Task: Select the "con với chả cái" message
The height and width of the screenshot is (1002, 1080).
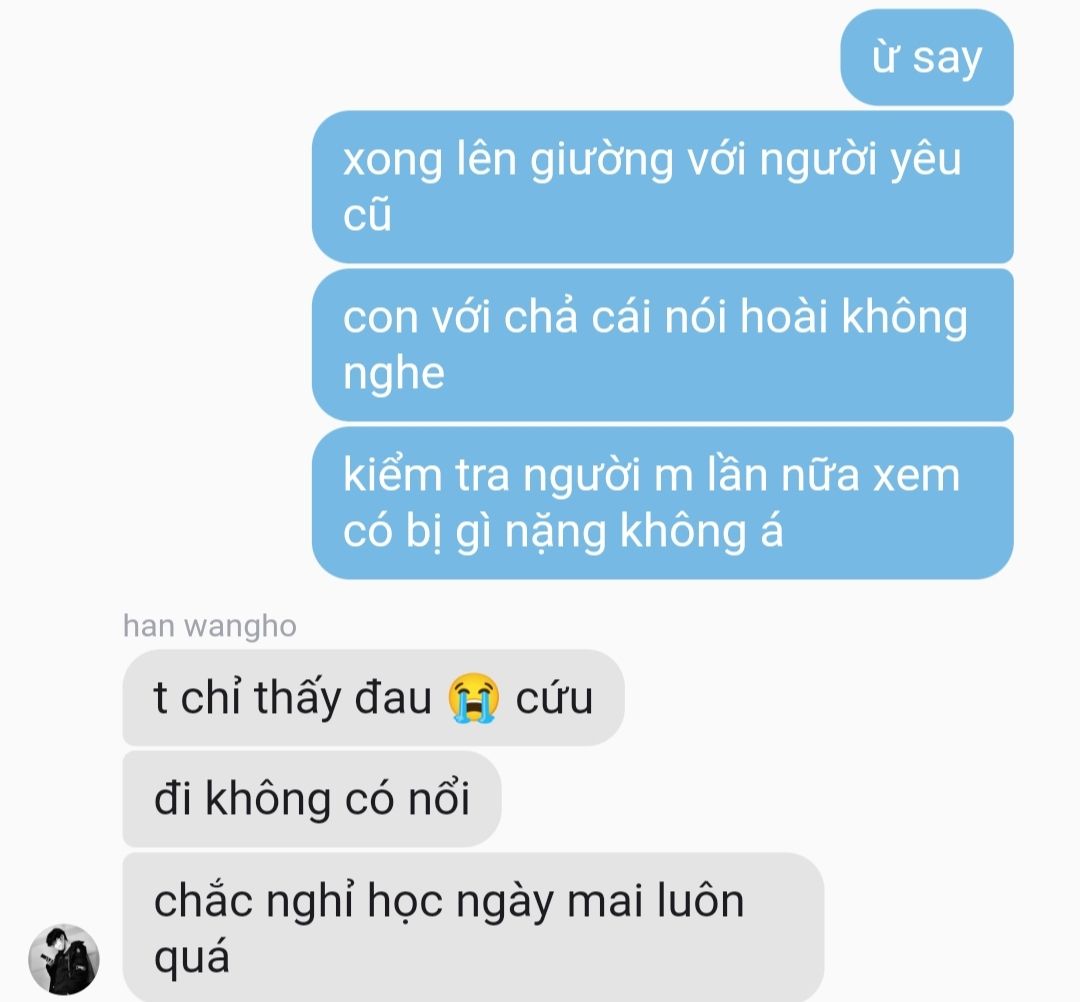Action: coord(663,344)
